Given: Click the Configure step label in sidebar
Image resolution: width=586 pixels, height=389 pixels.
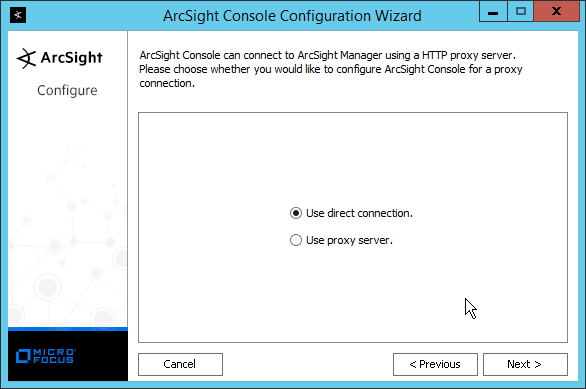Looking at the screenshot, I should point(67,90).
